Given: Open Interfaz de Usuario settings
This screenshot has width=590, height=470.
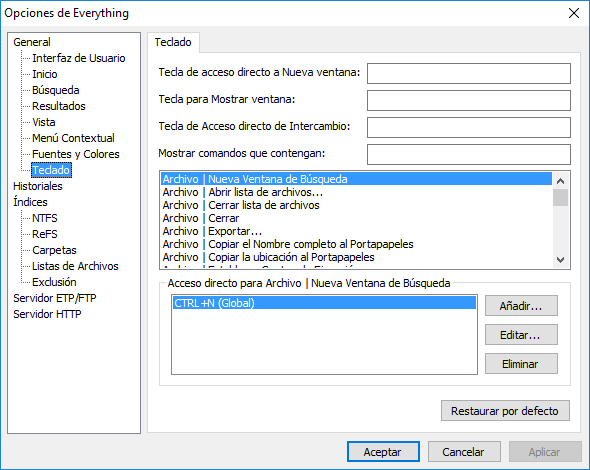Looking at the screenshot, I should point(79,58).
